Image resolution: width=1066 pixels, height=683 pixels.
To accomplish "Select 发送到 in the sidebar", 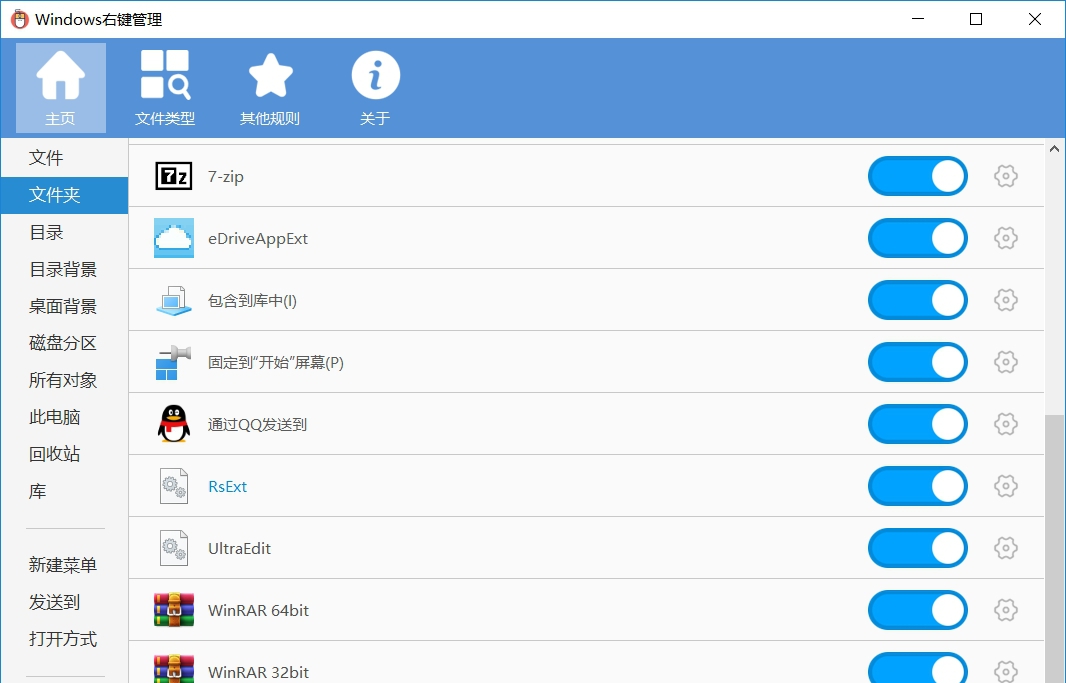I will point(56,601).
